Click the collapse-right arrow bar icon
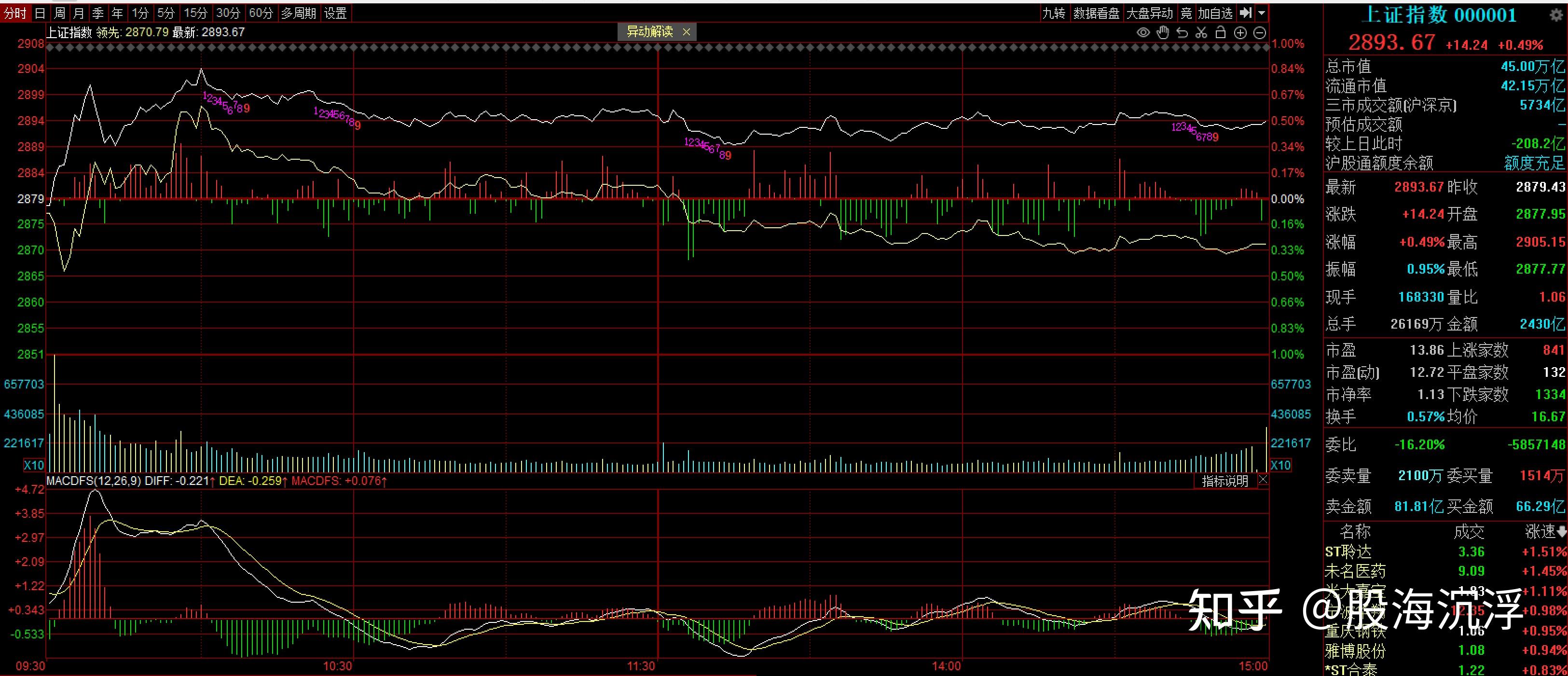The image size is (1568, 676). click(1245, 13)
